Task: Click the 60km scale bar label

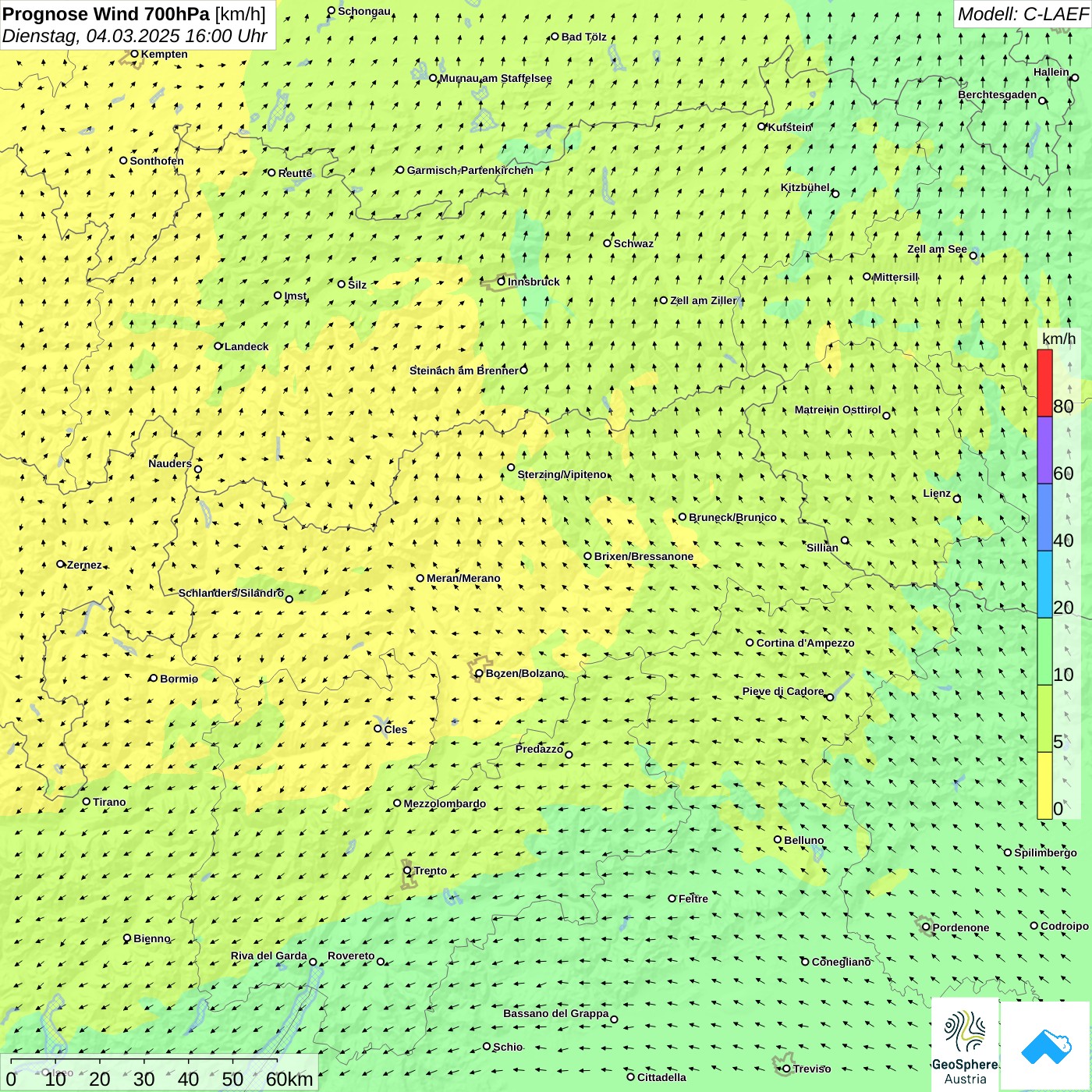Action: pos(289,1079)
